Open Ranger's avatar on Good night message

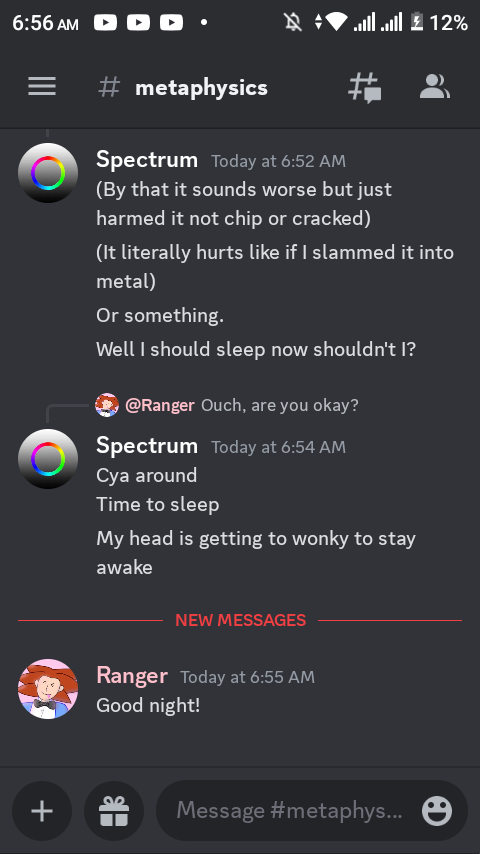click(x=48, y=689)
